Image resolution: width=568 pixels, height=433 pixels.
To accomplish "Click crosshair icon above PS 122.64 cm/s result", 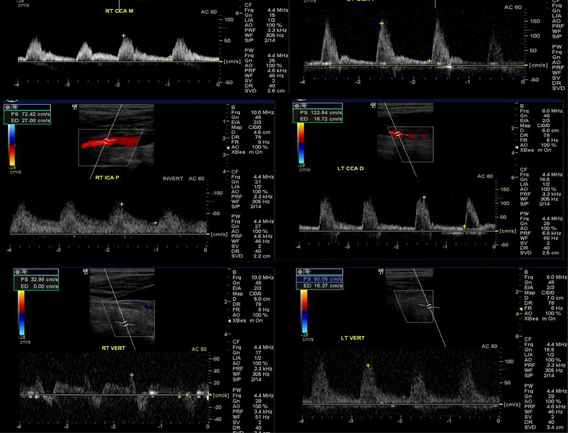I will (297, 106).
